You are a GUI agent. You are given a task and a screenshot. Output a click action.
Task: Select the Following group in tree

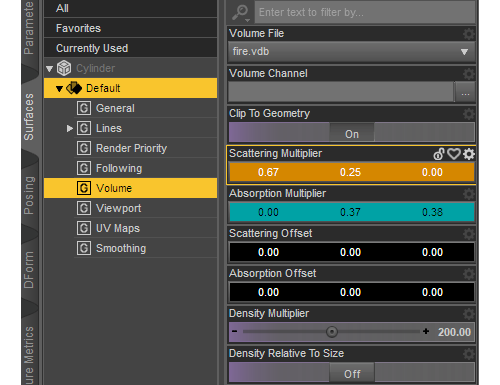click(x=119, y=168)
